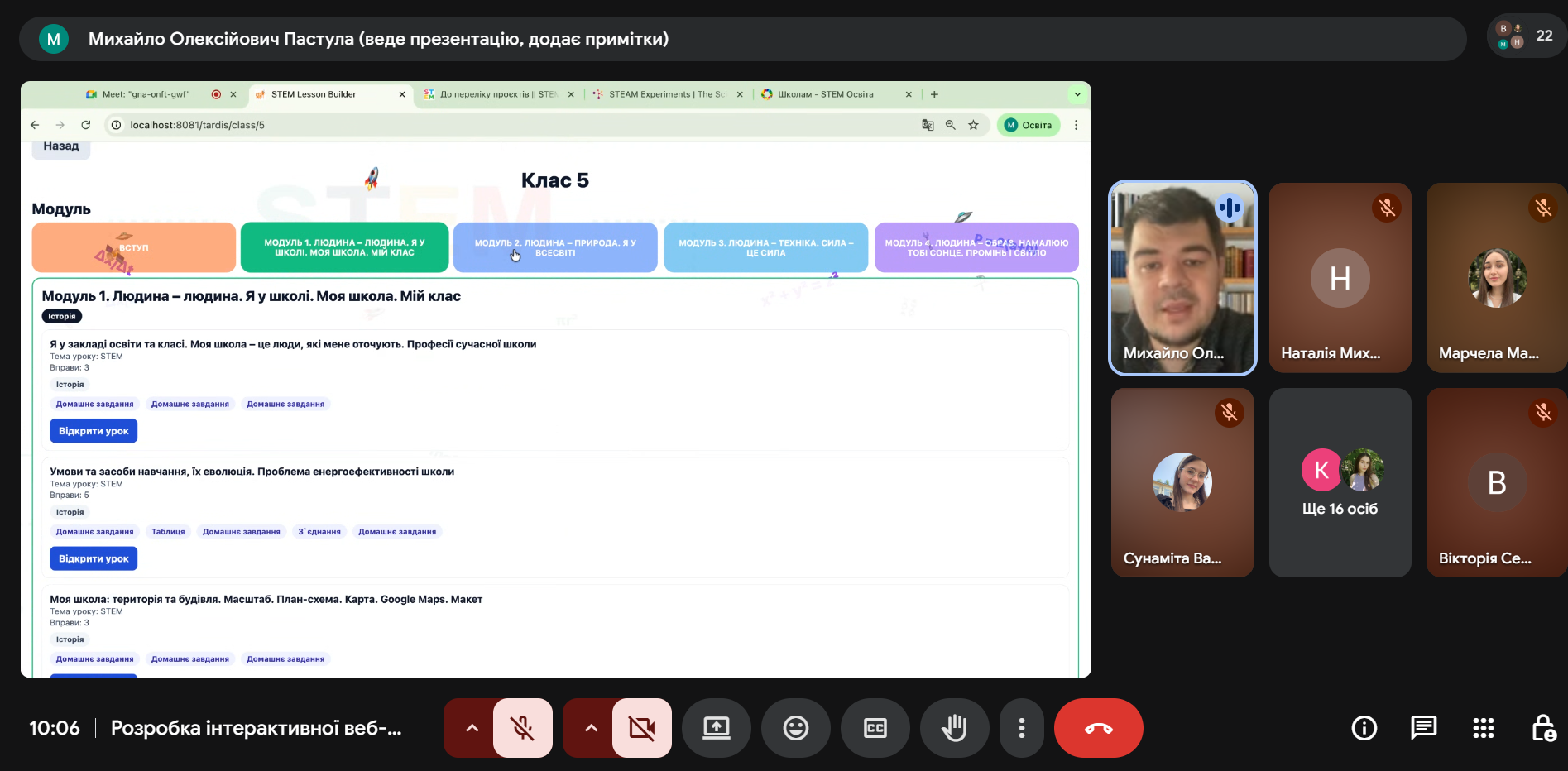This screenshot has height=771, width=1568.
Task: Close the STEM Lesson Builder tab
Action: coord(402,94)
